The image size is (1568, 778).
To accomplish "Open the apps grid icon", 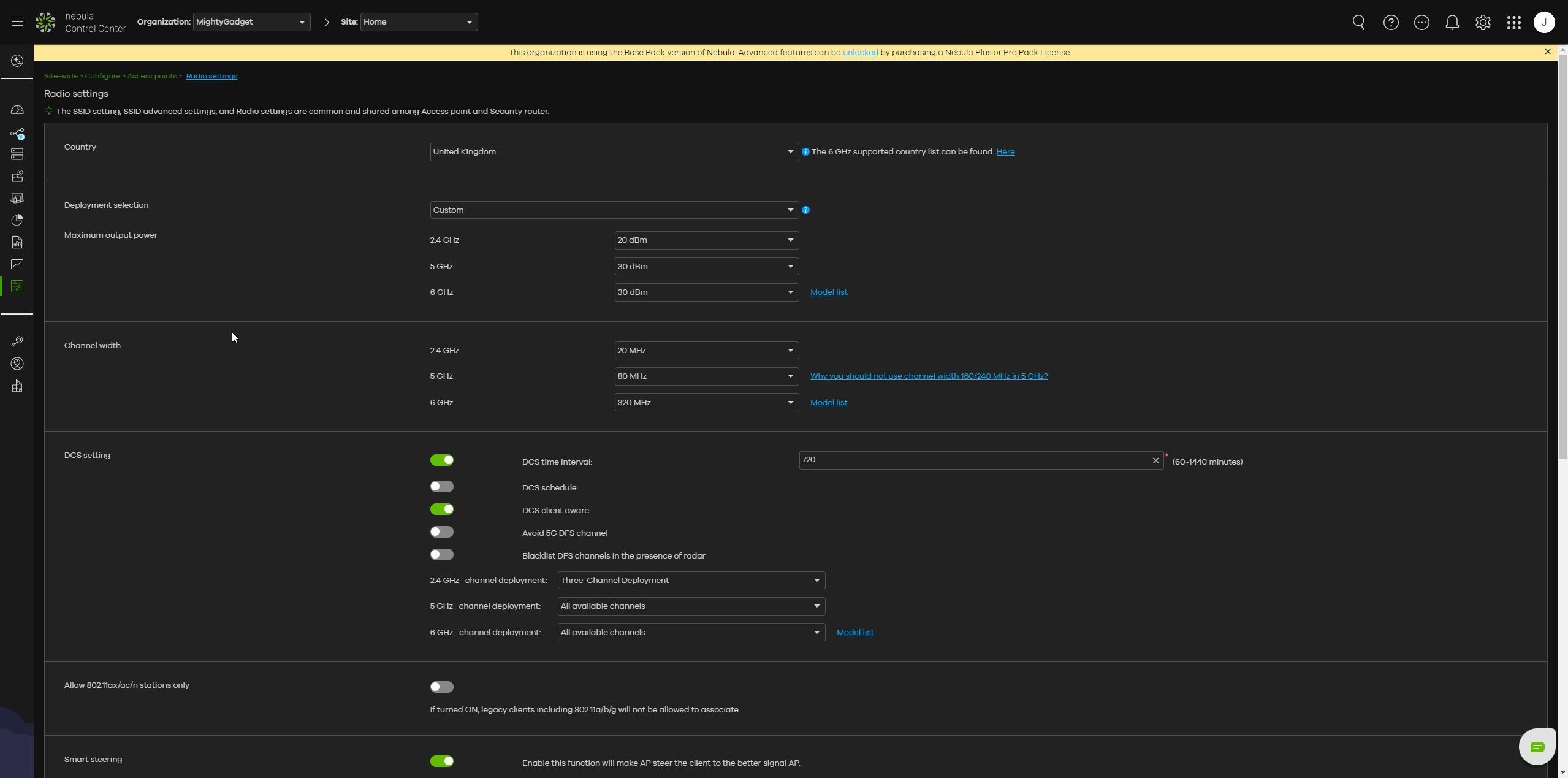I will point(1513,23).
